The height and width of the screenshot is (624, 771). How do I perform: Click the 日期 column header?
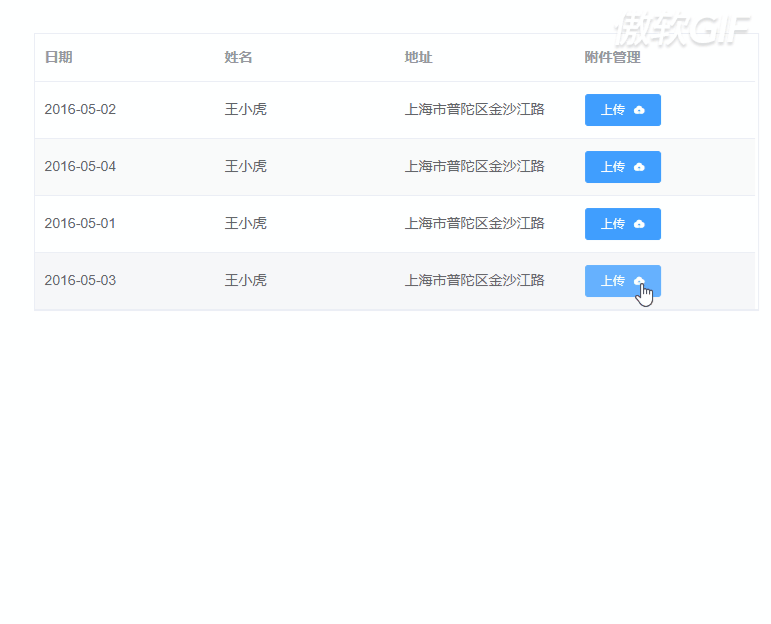click(x=59, y=57)
